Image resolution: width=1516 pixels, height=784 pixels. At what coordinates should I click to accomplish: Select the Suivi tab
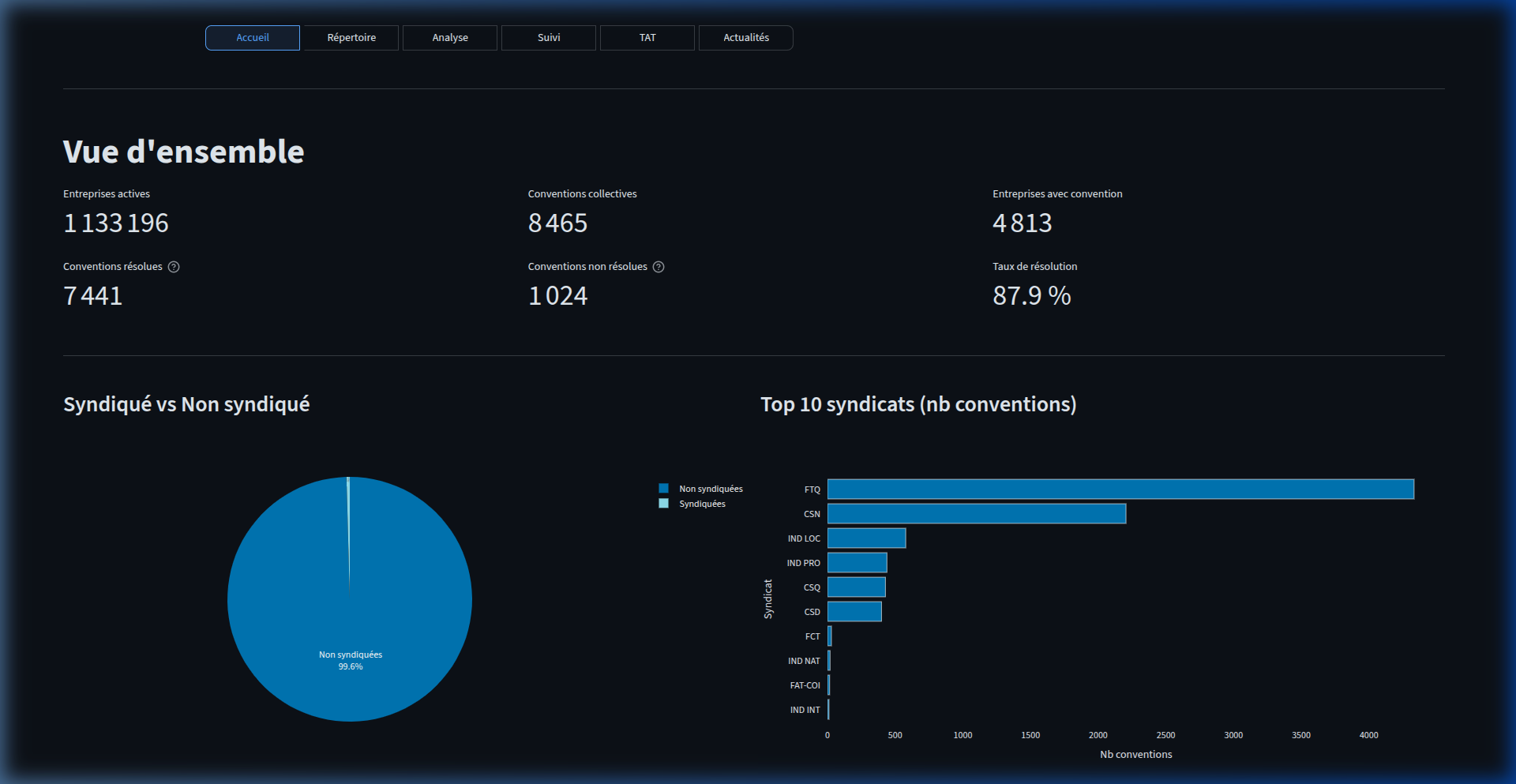(549, 38)
